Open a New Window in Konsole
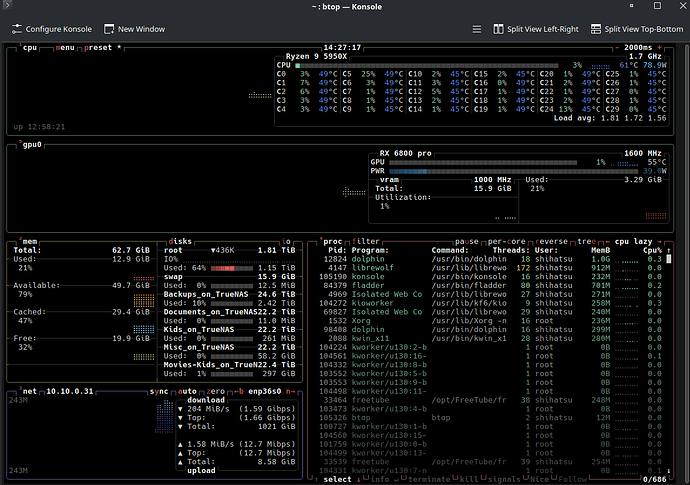Viewport: 690px width, 485px height. [134, 29]
